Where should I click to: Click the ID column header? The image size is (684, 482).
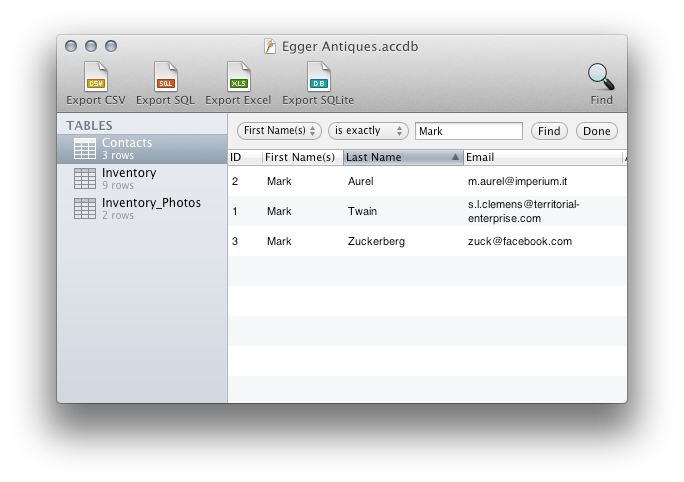pyautogui.click(x=245, y=157)
